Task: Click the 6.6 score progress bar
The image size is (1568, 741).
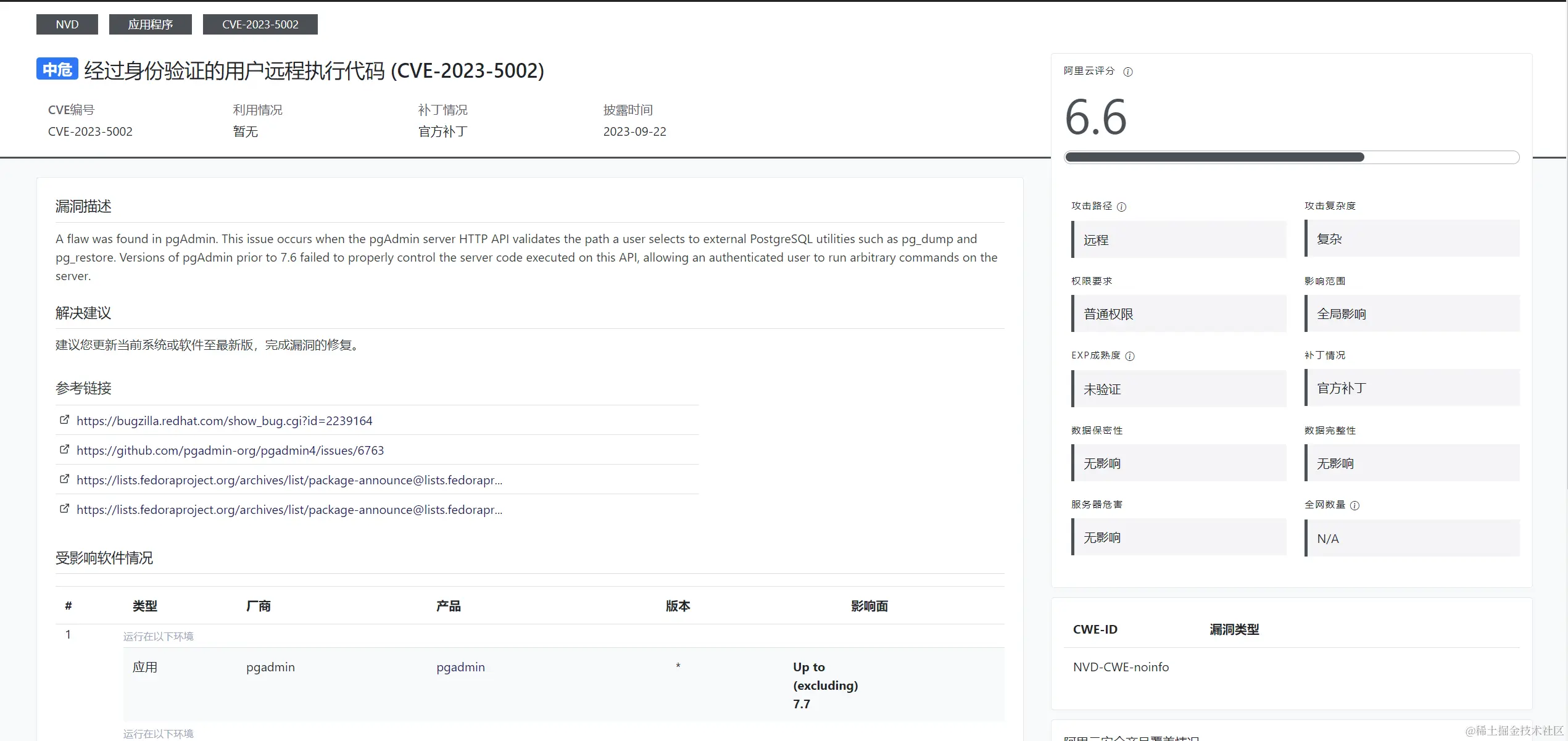Action: point(1291,157)
